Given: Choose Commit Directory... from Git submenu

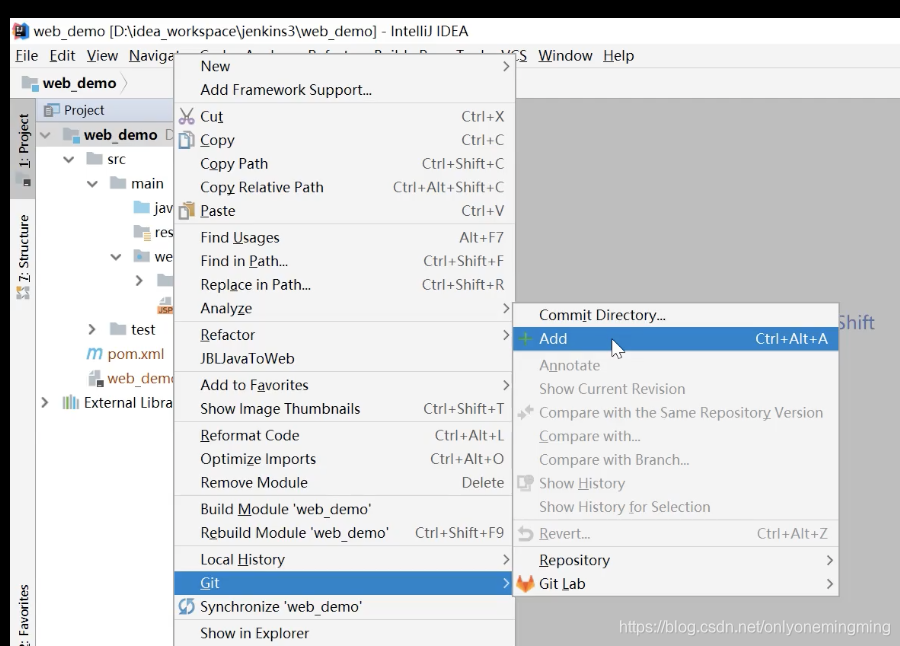Looking at the screenshot, I should [x=676, y=315].
